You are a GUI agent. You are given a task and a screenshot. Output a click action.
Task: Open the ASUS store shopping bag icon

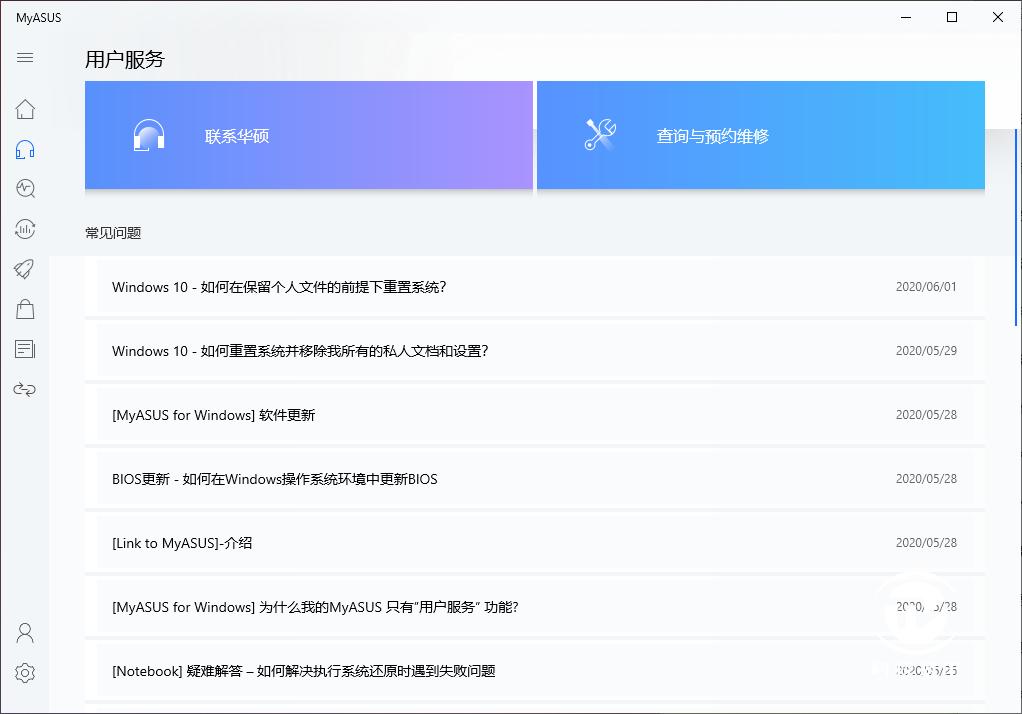pos(24,309)
